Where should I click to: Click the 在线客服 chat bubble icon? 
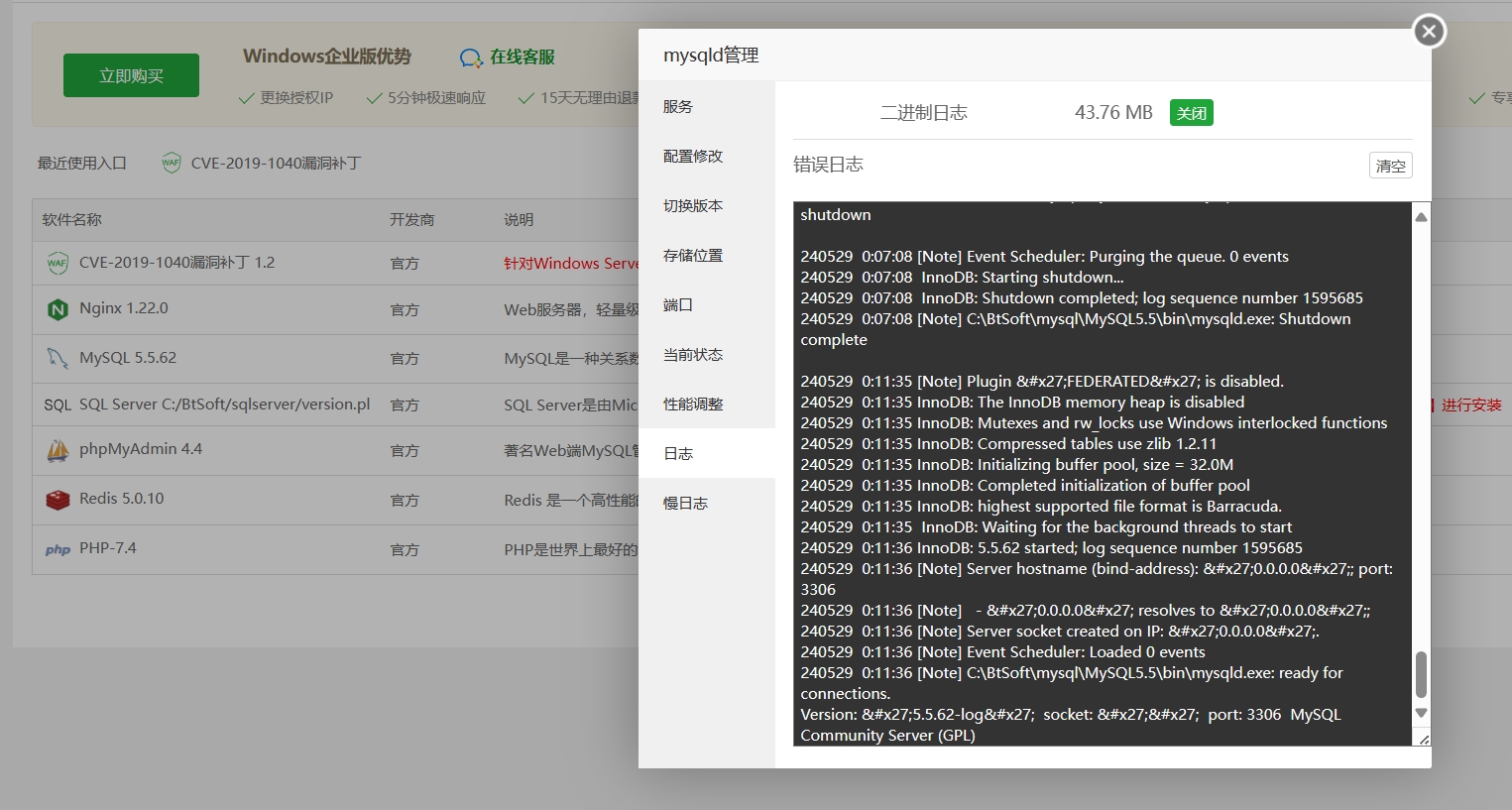[x=471, y=58]
